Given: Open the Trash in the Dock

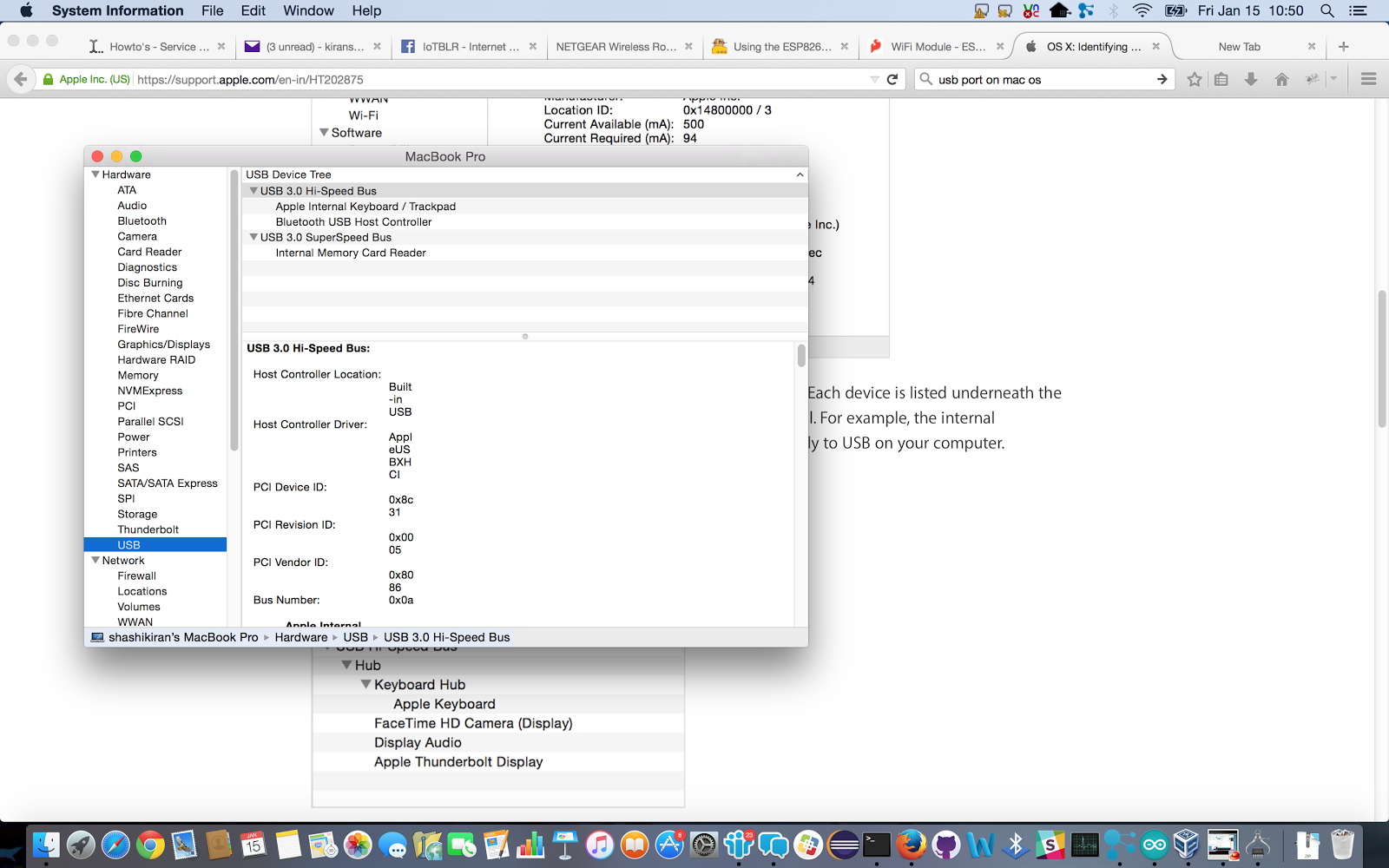Looking at the screenshot, I should [x=1342, y=845].
